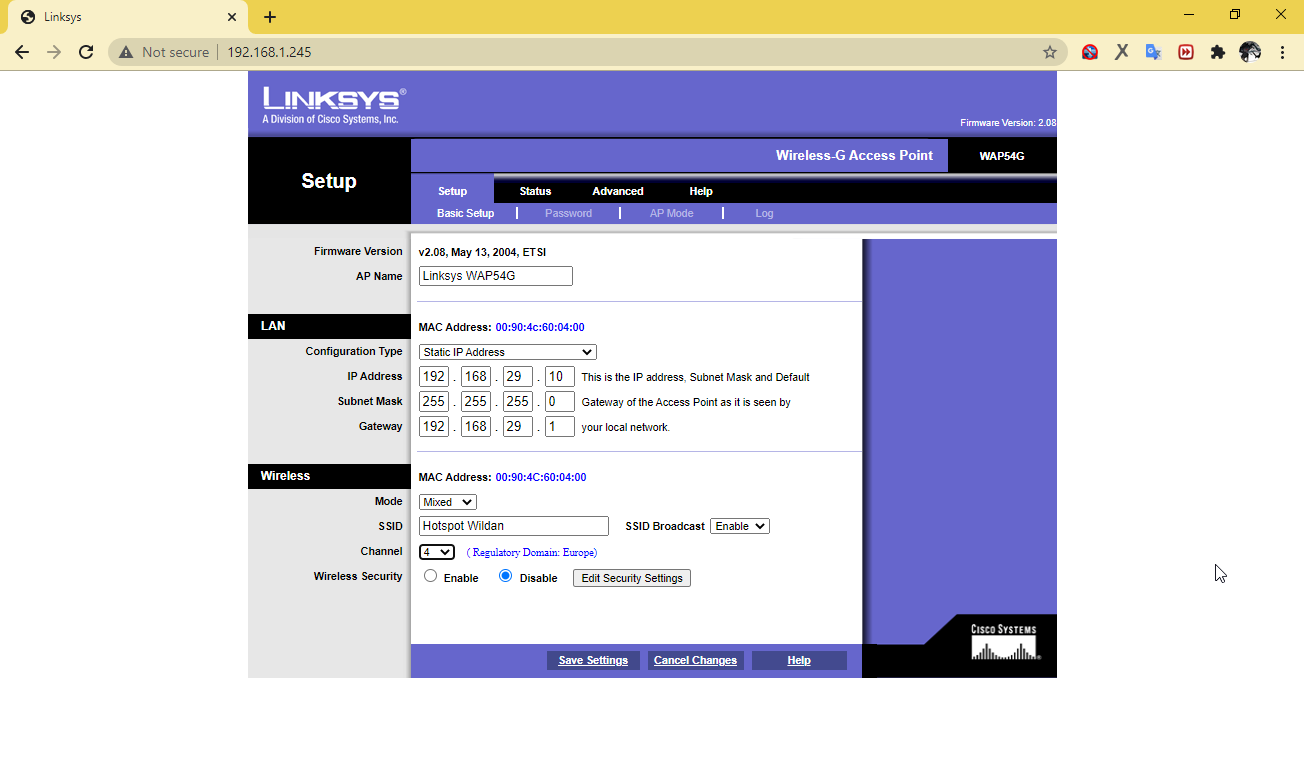Click the X extension icon

[1122, 52]
